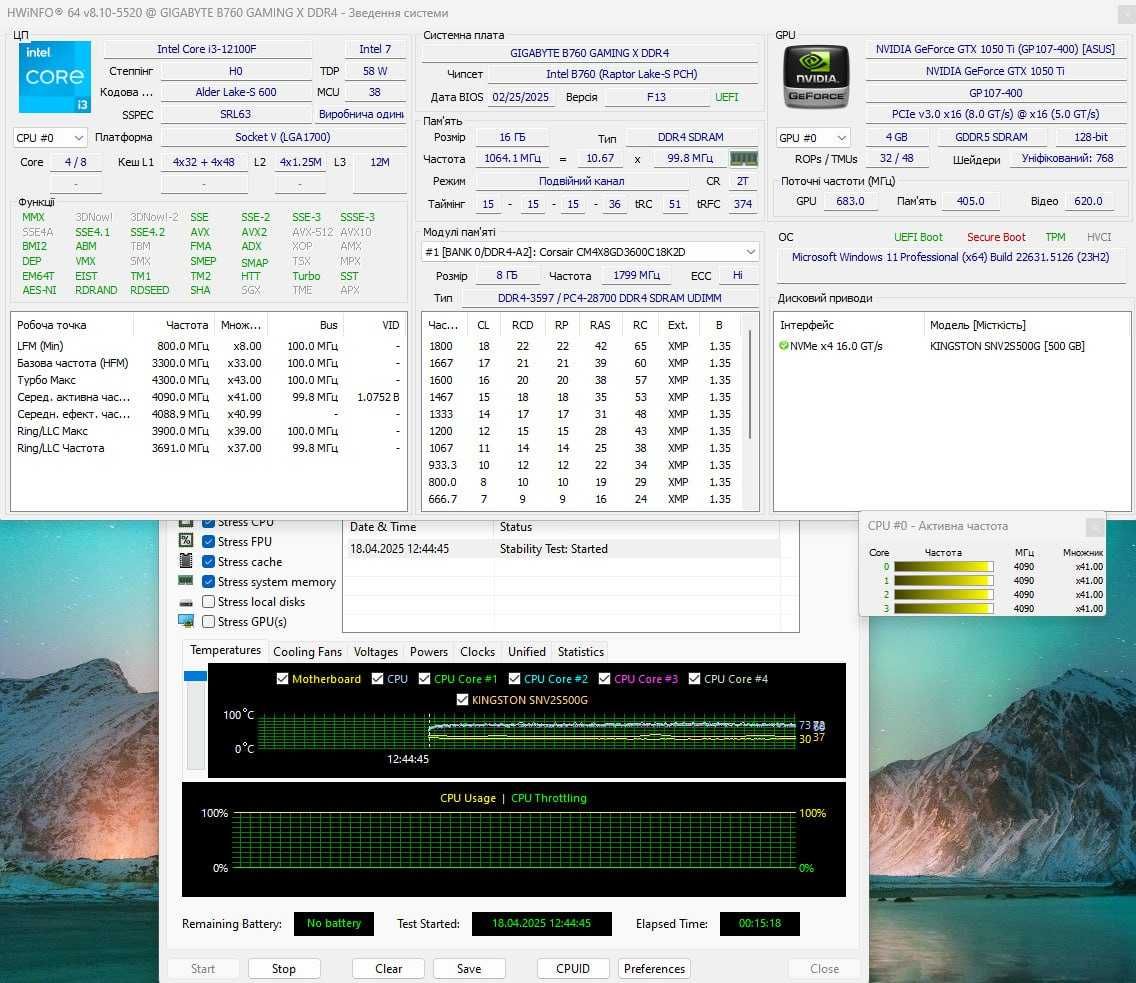
Task: Click the Clear button
Action: (388, 969)
